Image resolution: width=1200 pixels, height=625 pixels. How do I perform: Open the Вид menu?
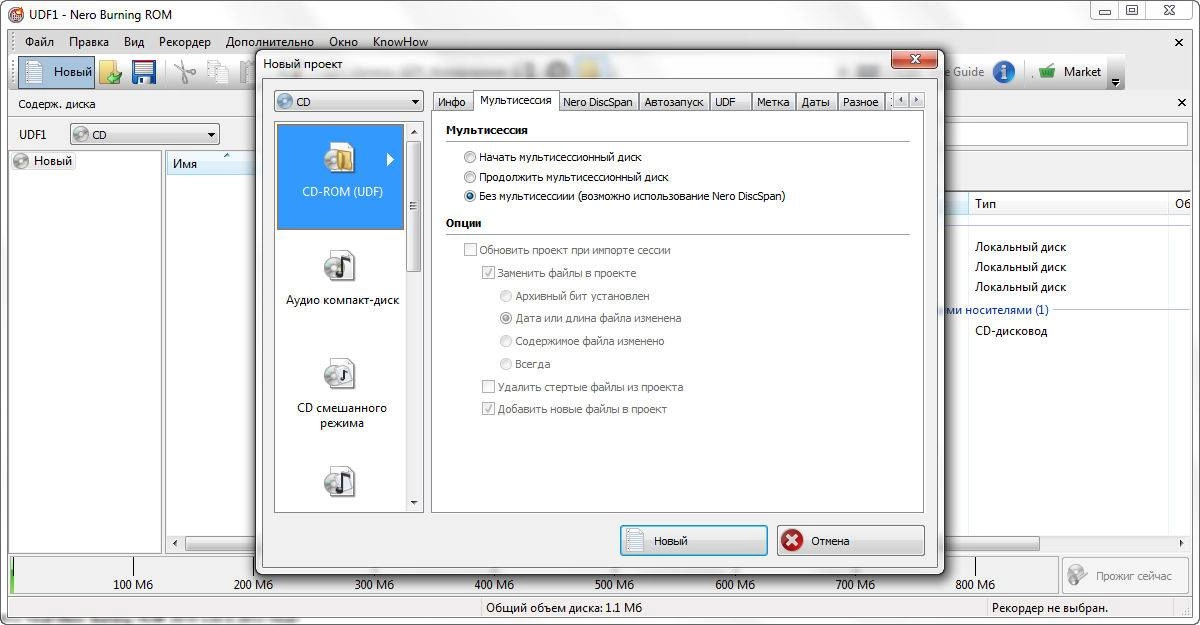[135, 42]
